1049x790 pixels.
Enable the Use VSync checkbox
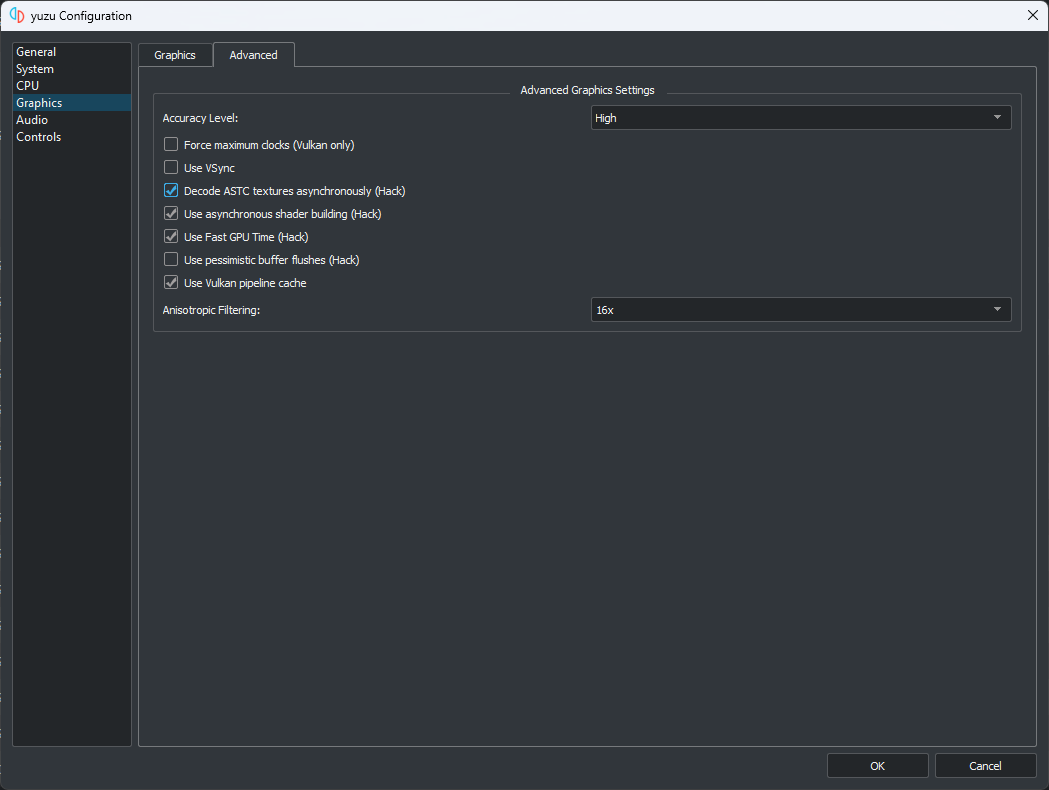(171, 167)
